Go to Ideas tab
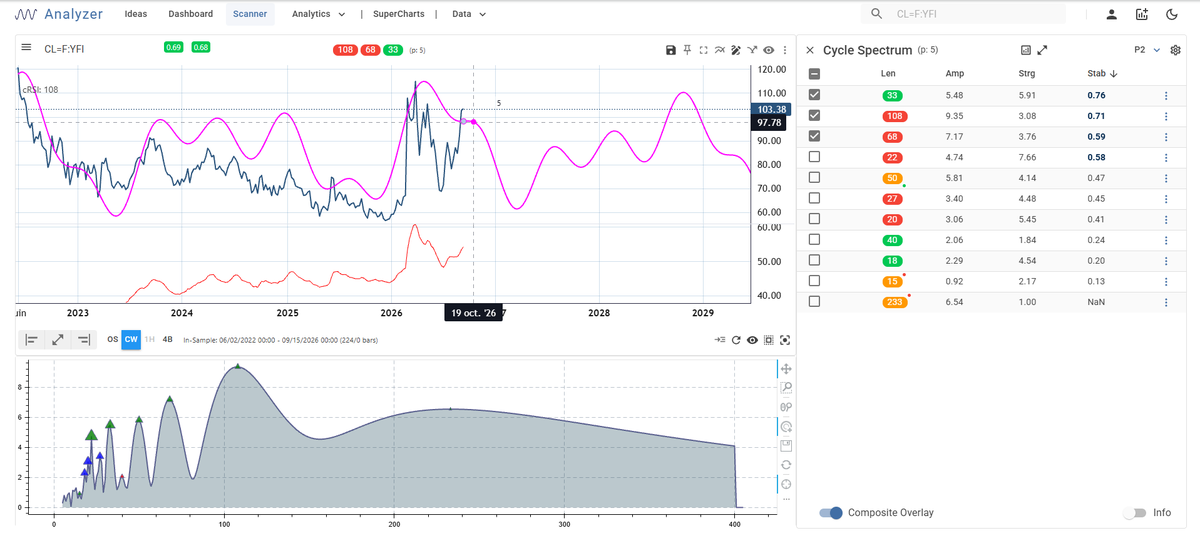Viewport: 1200px width, 533px height. pyautogui.click(x=135, y=14)
